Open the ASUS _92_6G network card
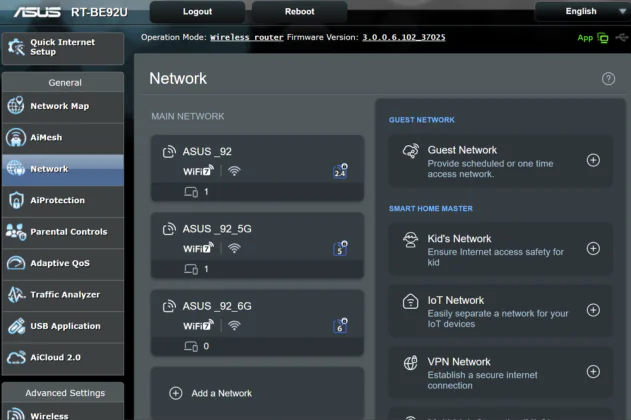 tap(257, 323)
